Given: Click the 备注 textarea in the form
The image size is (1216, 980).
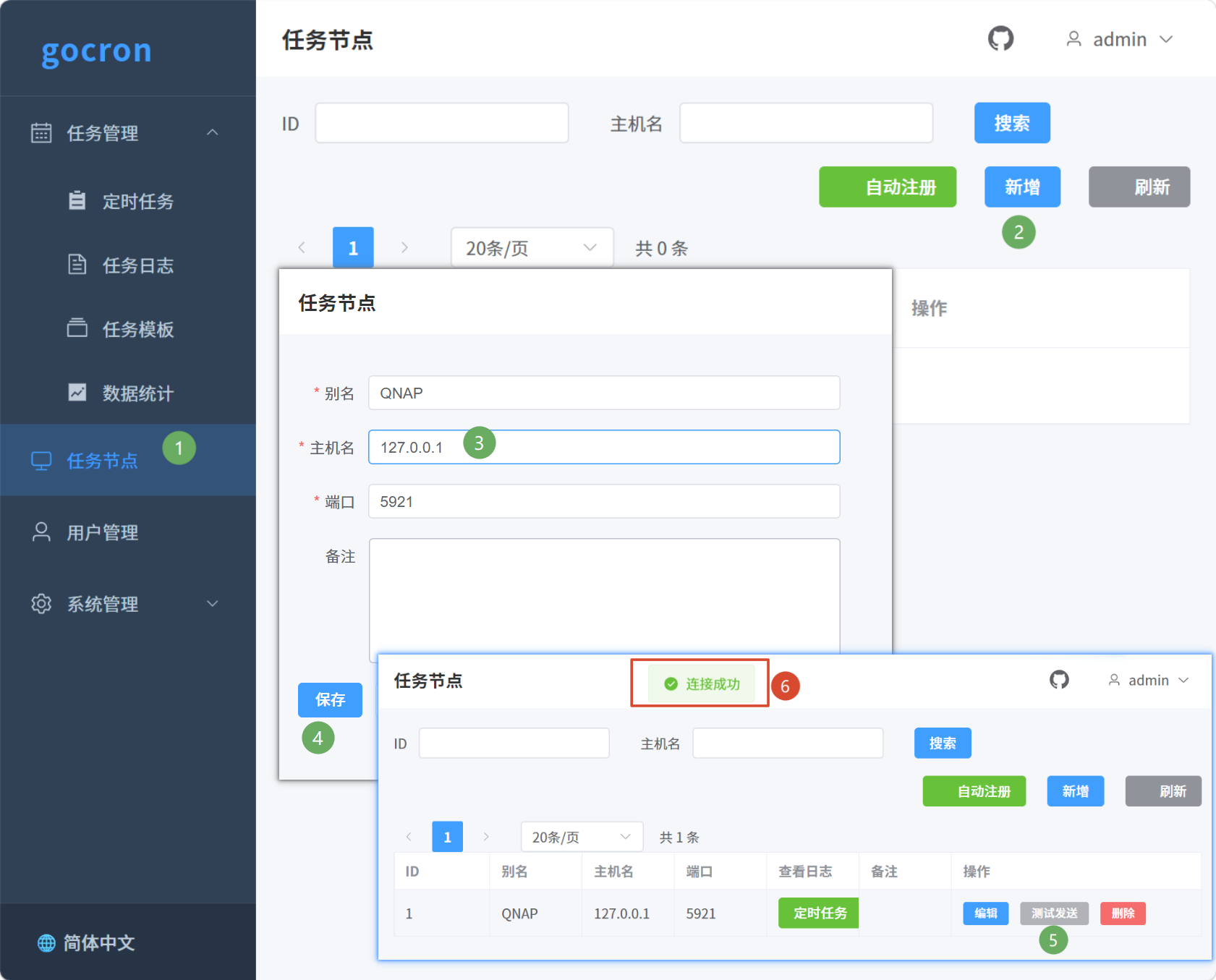Looking at the screenshot, I should coord(604,596).
